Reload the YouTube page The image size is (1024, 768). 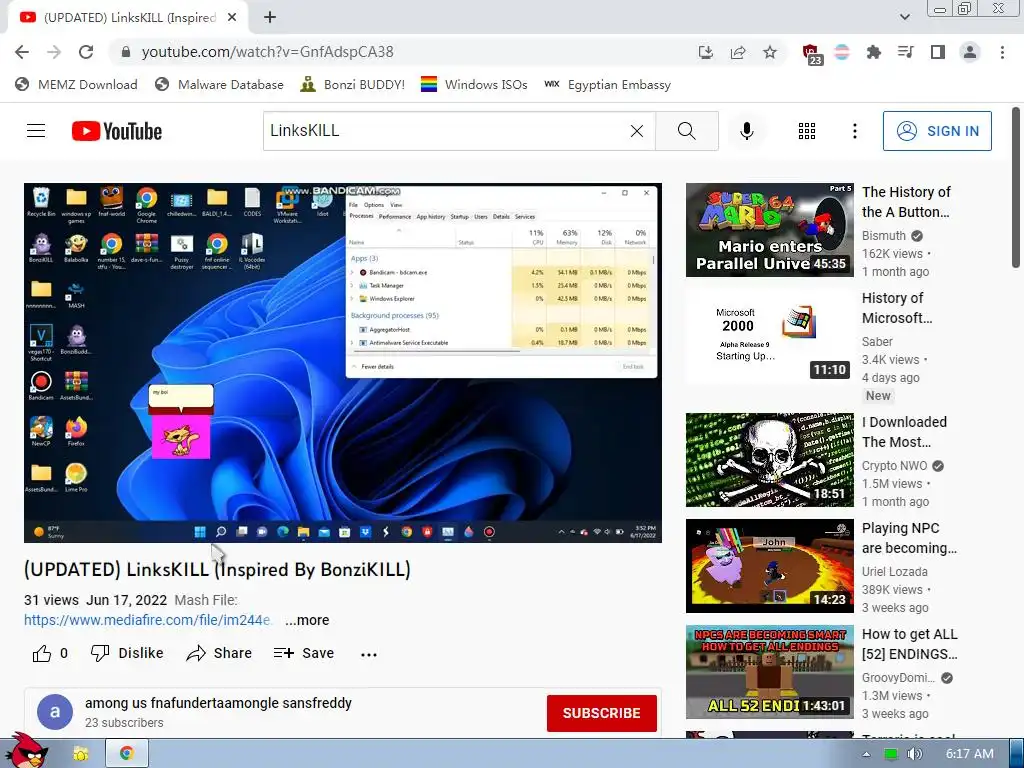86,52
